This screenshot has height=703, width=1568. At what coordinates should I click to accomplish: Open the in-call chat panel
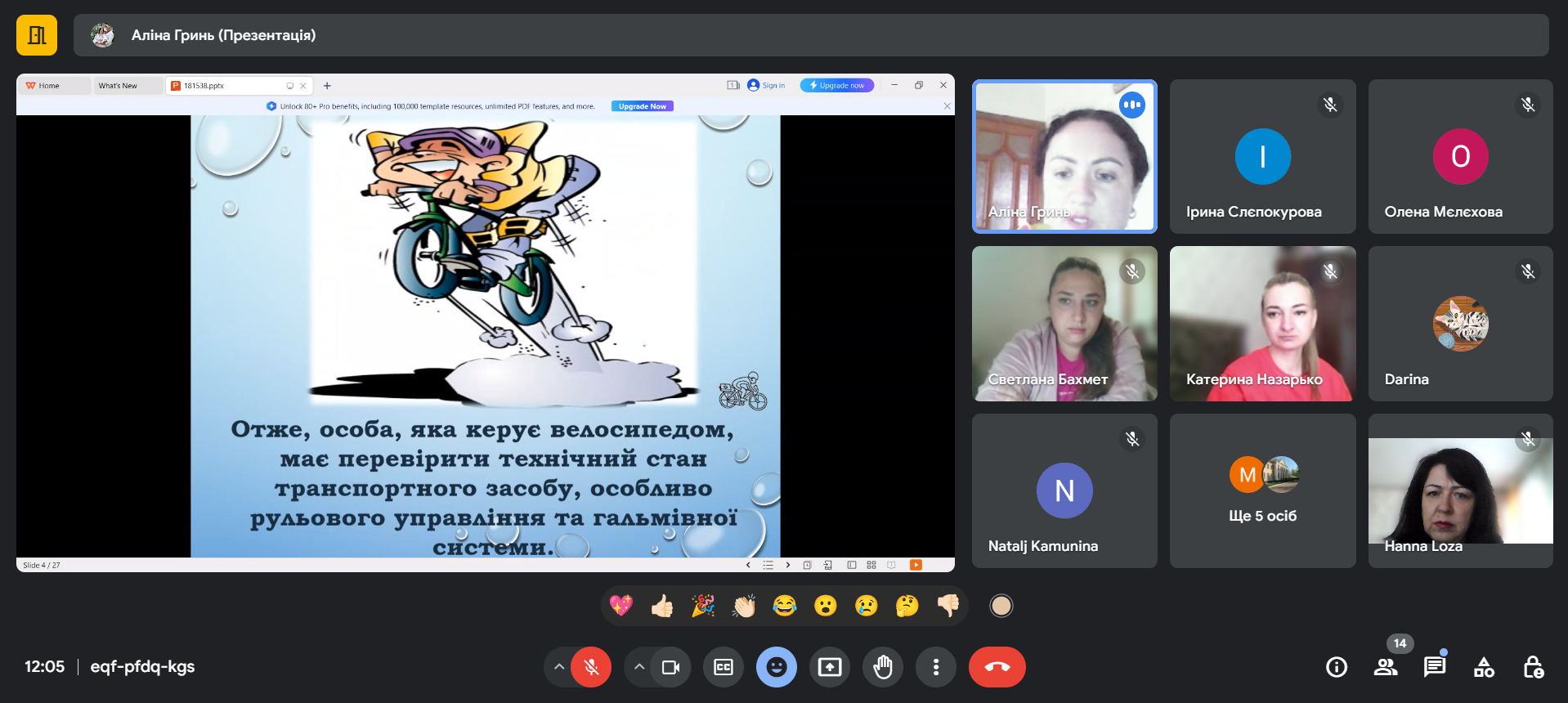(1434, 667)
